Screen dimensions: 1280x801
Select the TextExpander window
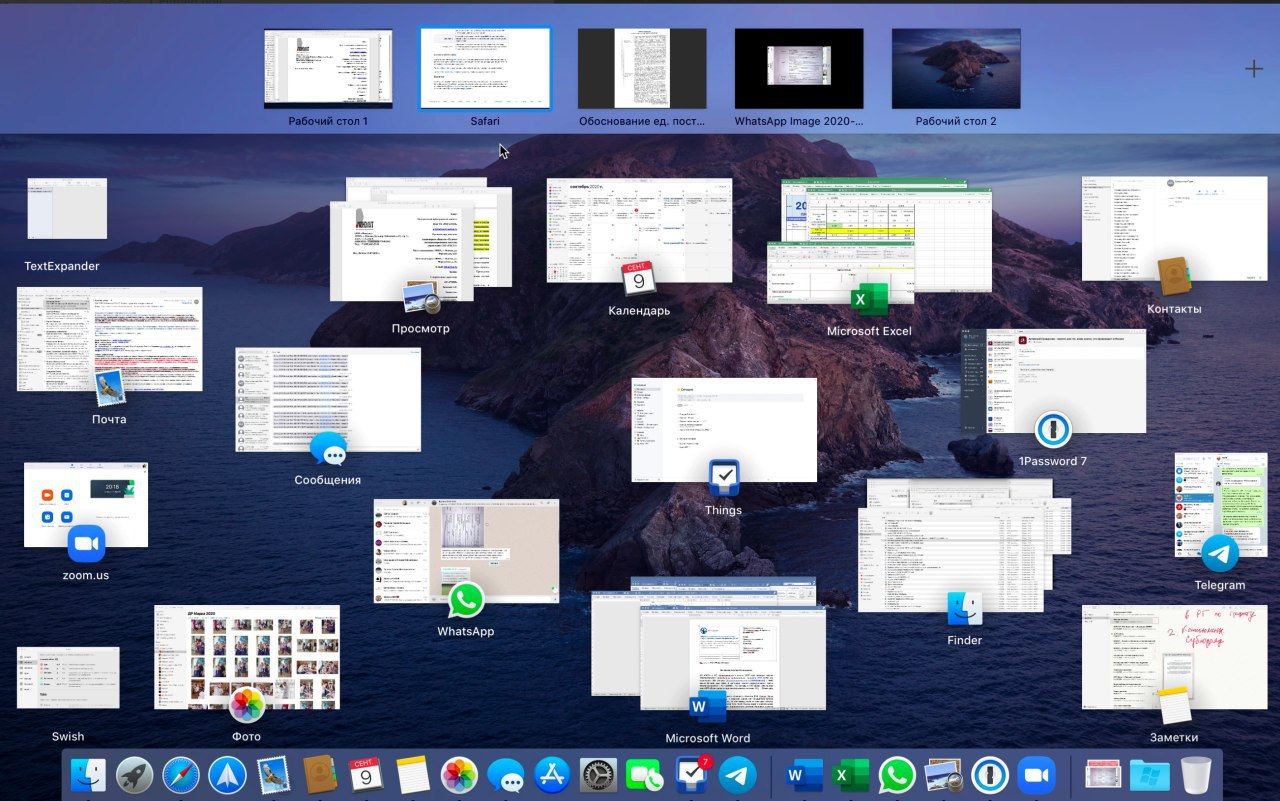tap(67, 208)
